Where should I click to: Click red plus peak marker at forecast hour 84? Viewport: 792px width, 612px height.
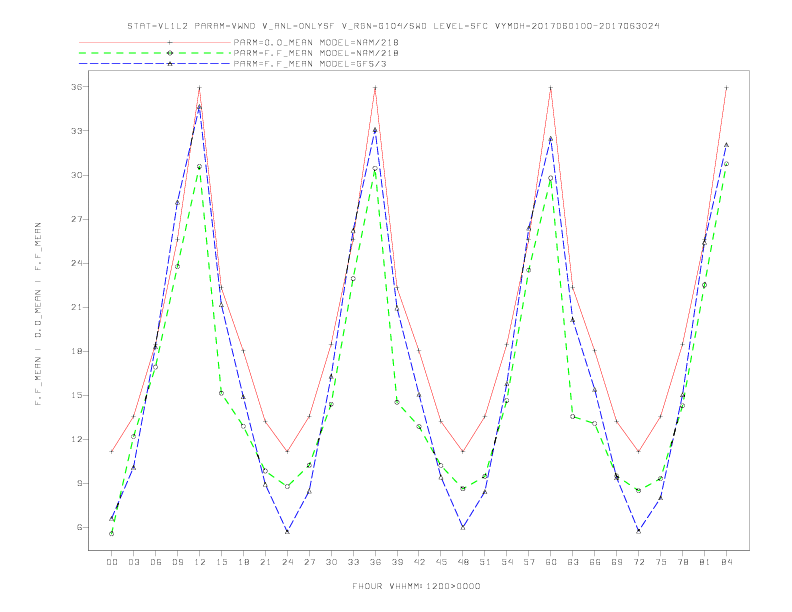(x=727, y=88)
